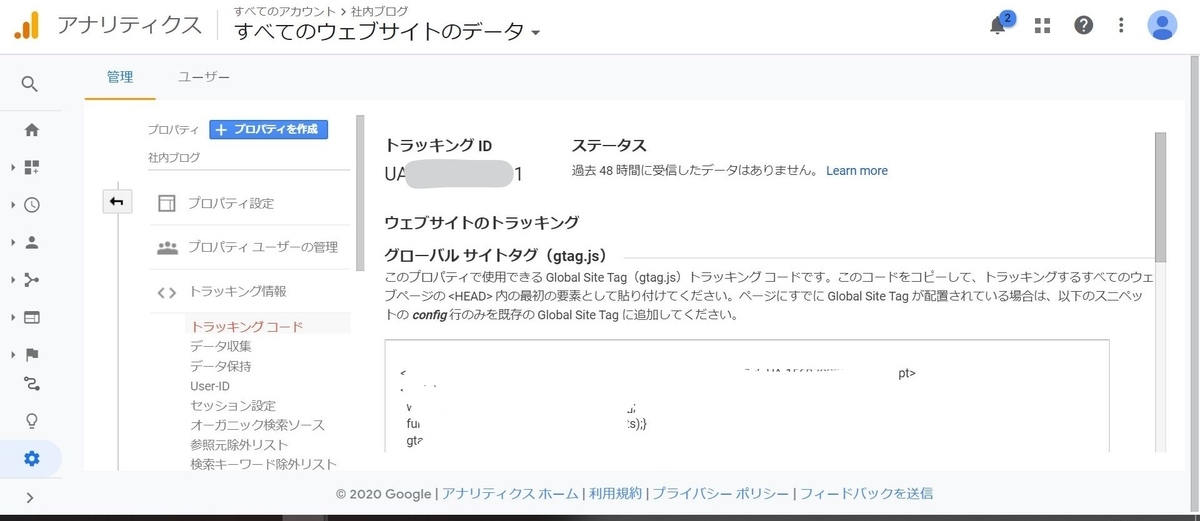Select 検索キーワード除外リスト
The height and width of the screenshot is (521, 1200).
coord(263,464)
